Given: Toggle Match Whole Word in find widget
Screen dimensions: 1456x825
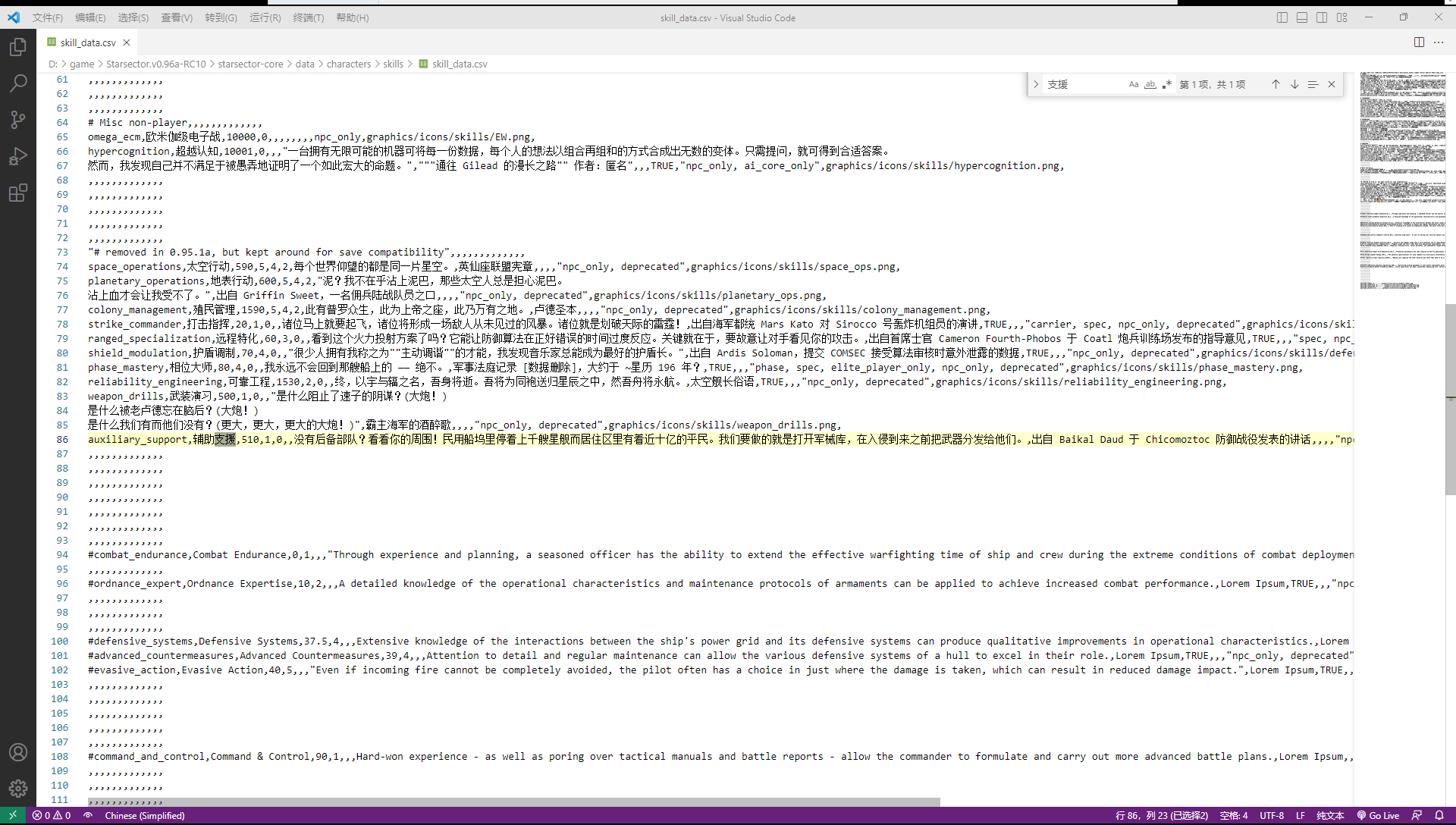Looking at the screenshot, I should 1150,84.
